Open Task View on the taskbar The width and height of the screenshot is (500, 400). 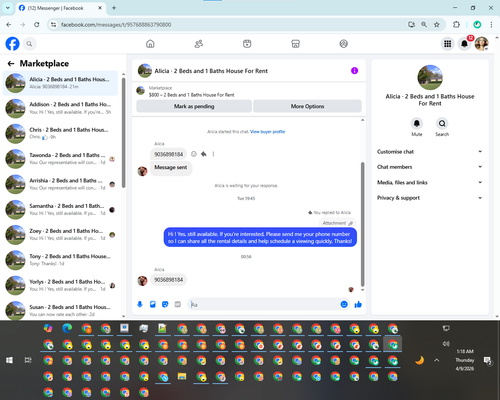pos(28,360)
